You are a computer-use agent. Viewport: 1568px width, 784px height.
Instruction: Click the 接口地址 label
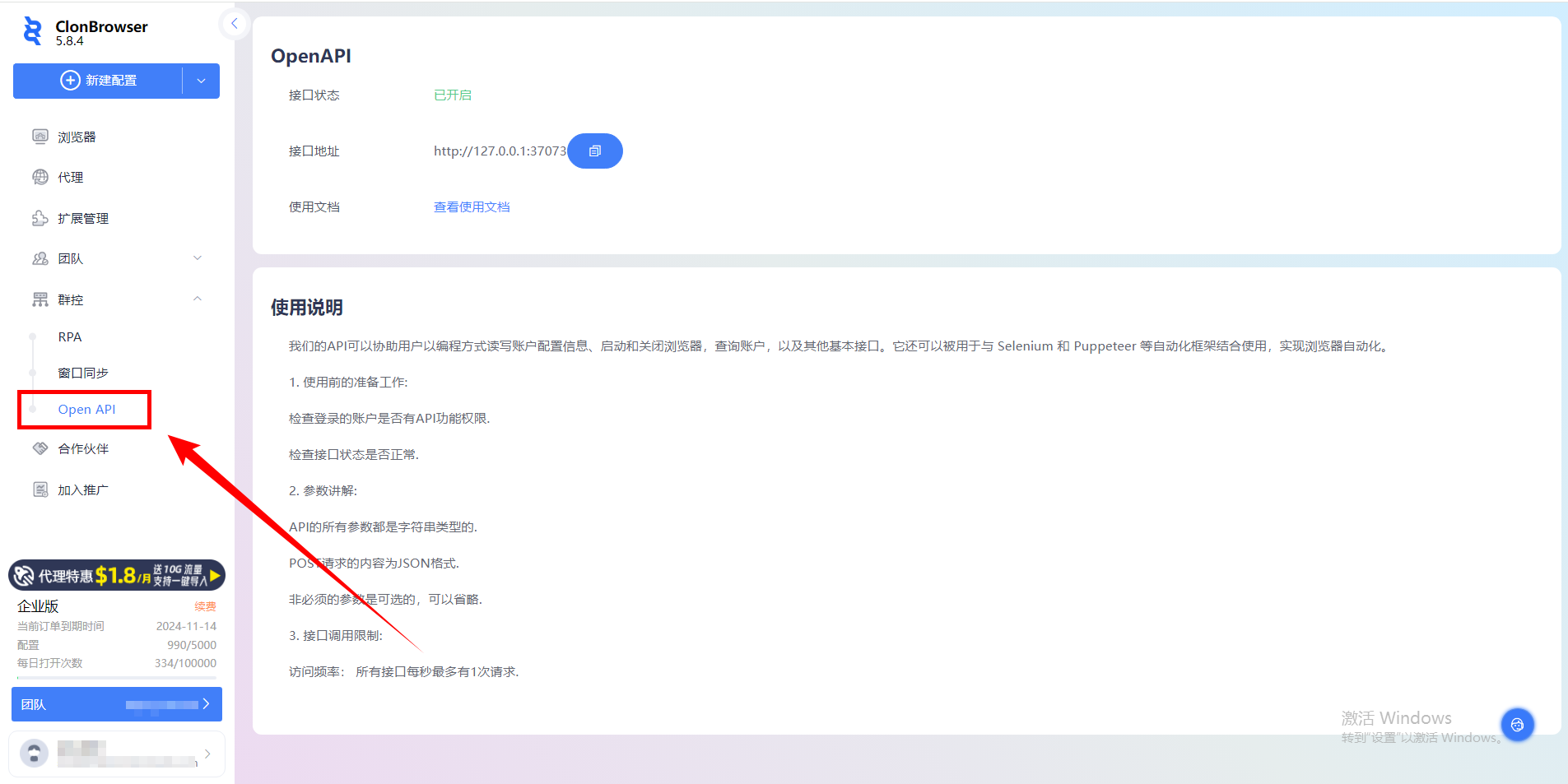314,151
